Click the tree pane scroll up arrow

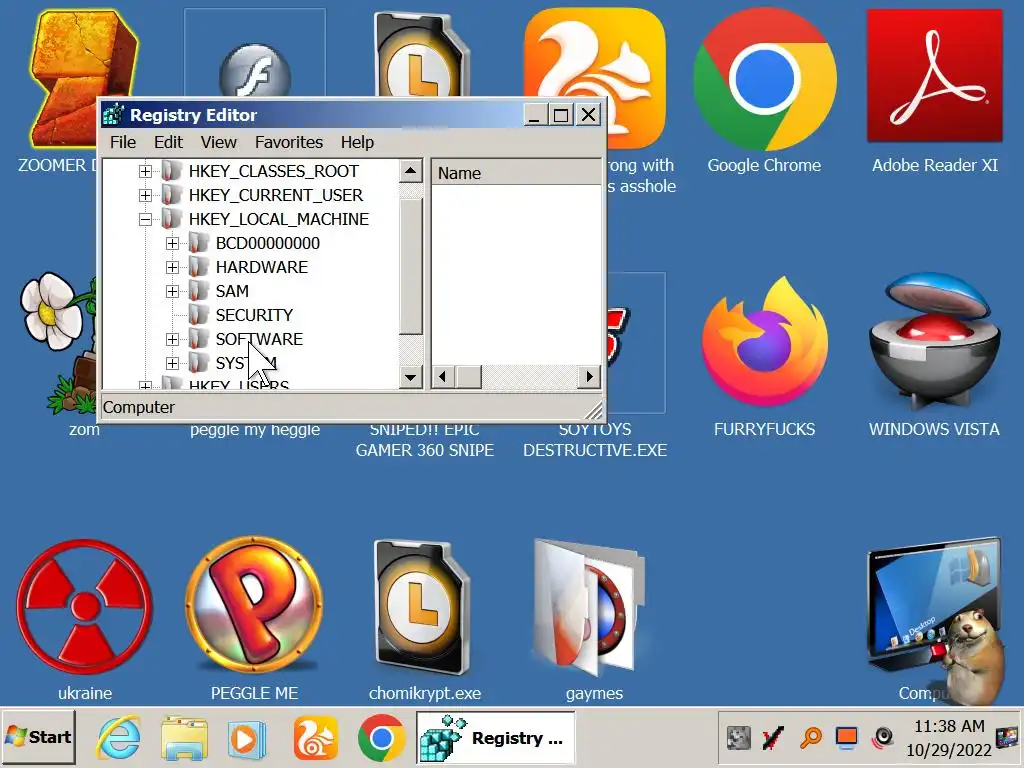click(410, 172)
